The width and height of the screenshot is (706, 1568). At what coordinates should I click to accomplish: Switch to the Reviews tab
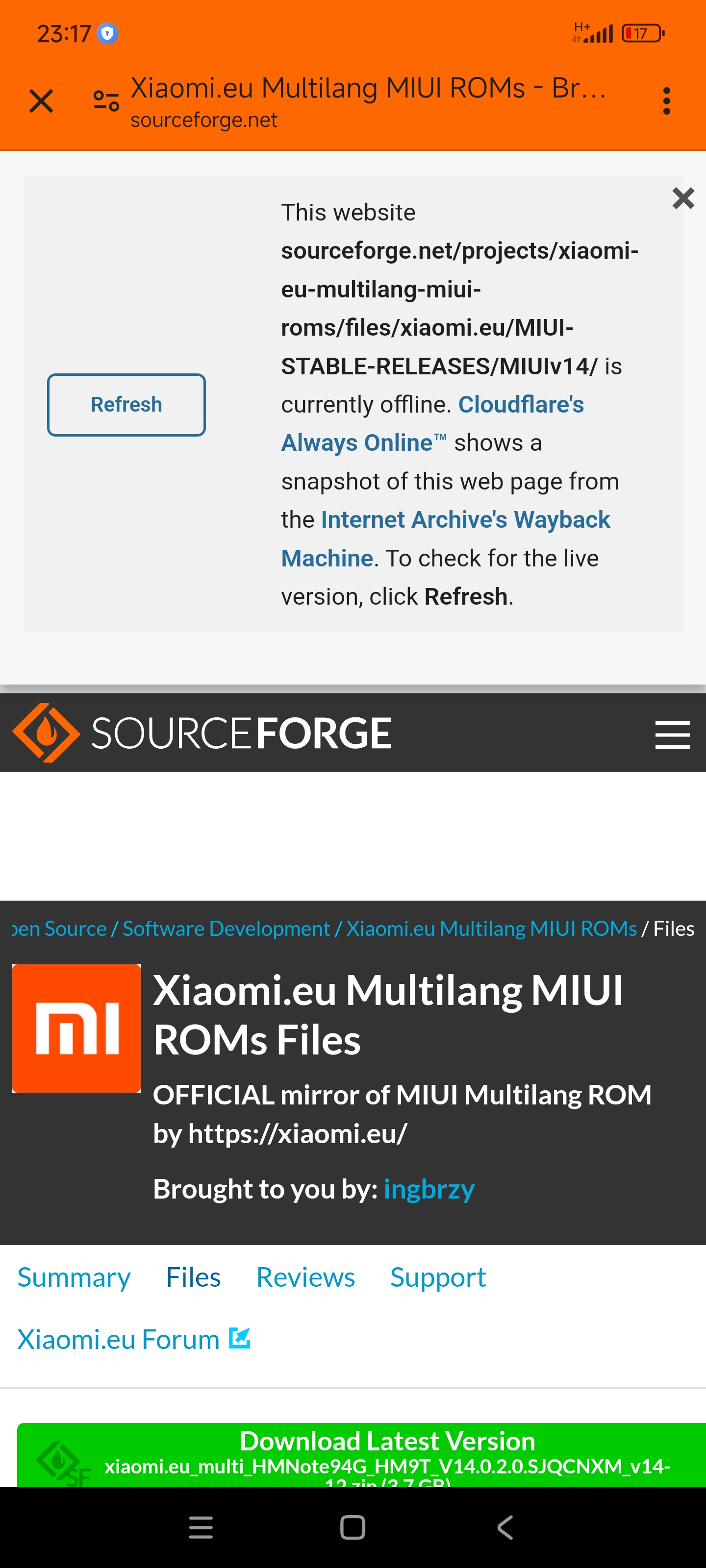click(x=305, y=1277)
